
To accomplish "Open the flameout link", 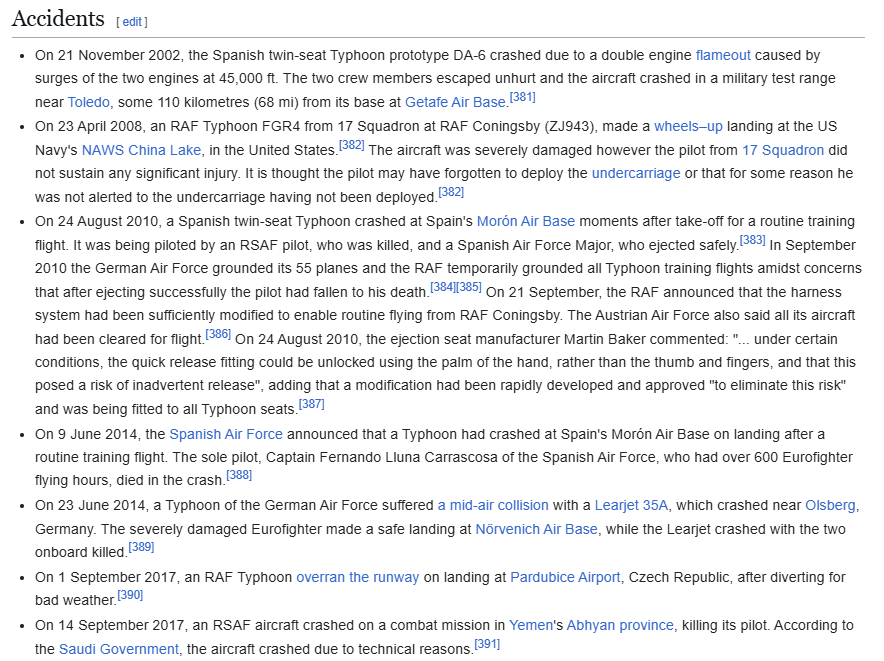I will [x=723, y=55].
